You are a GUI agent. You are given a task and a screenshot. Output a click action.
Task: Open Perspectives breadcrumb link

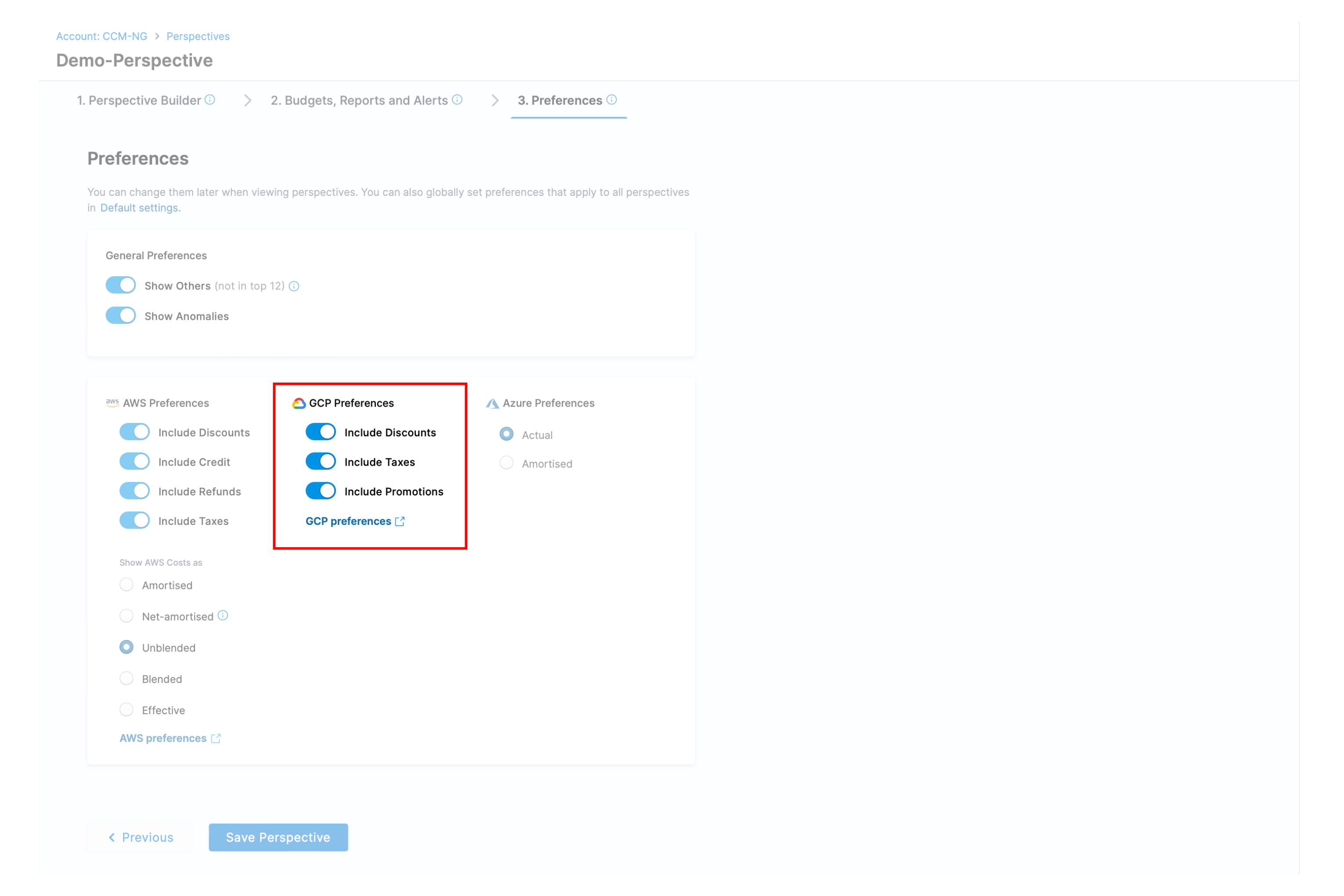pos(198,36)
